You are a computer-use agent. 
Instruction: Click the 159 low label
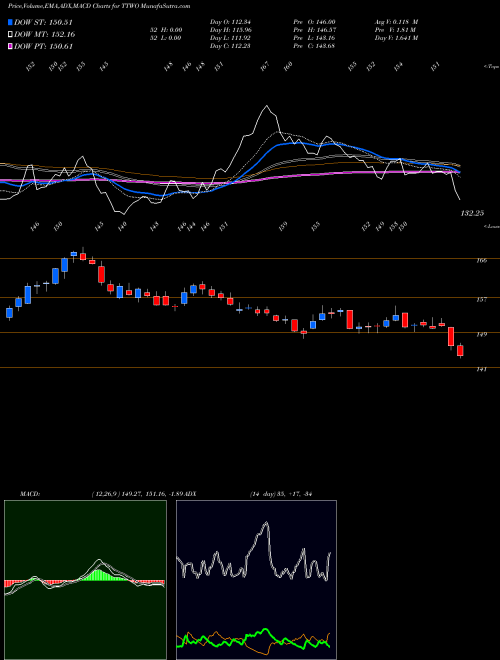tap(283, 226)
